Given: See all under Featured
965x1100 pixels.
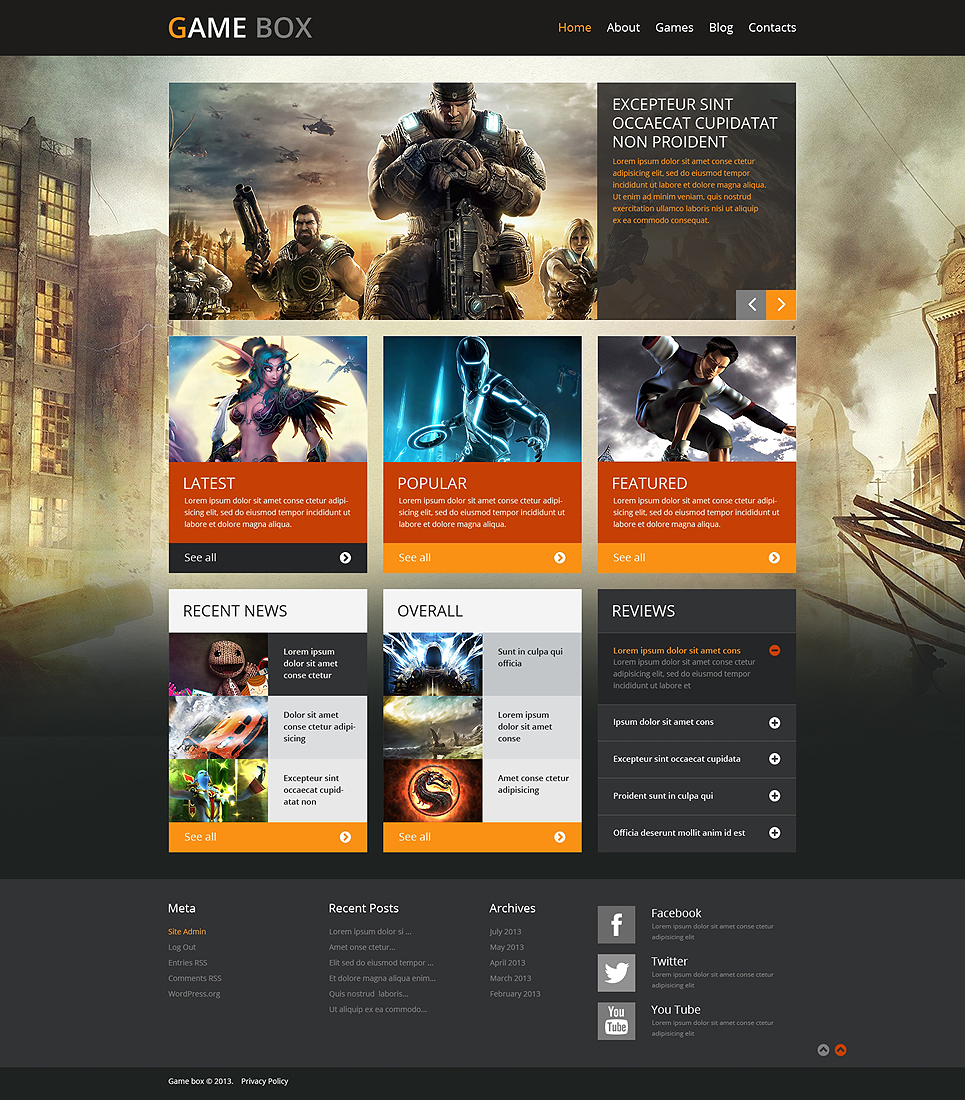Looking at the screenshot, I should 697,558.
